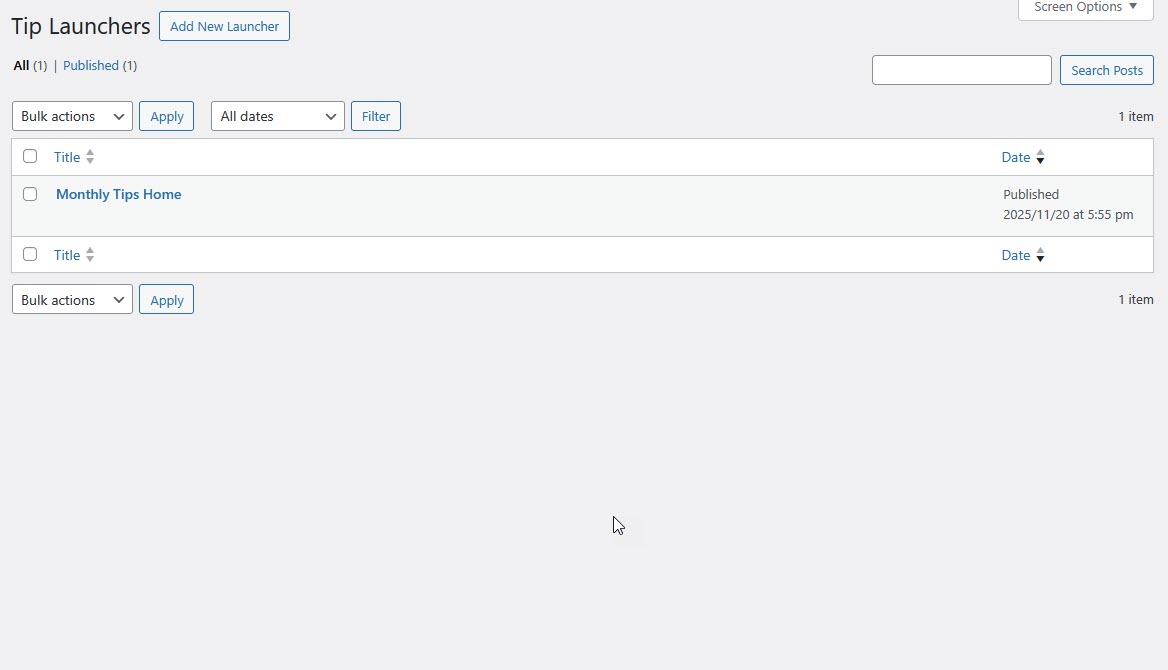
Task: Click the Add New Launcher button
Action: (224, 26)
